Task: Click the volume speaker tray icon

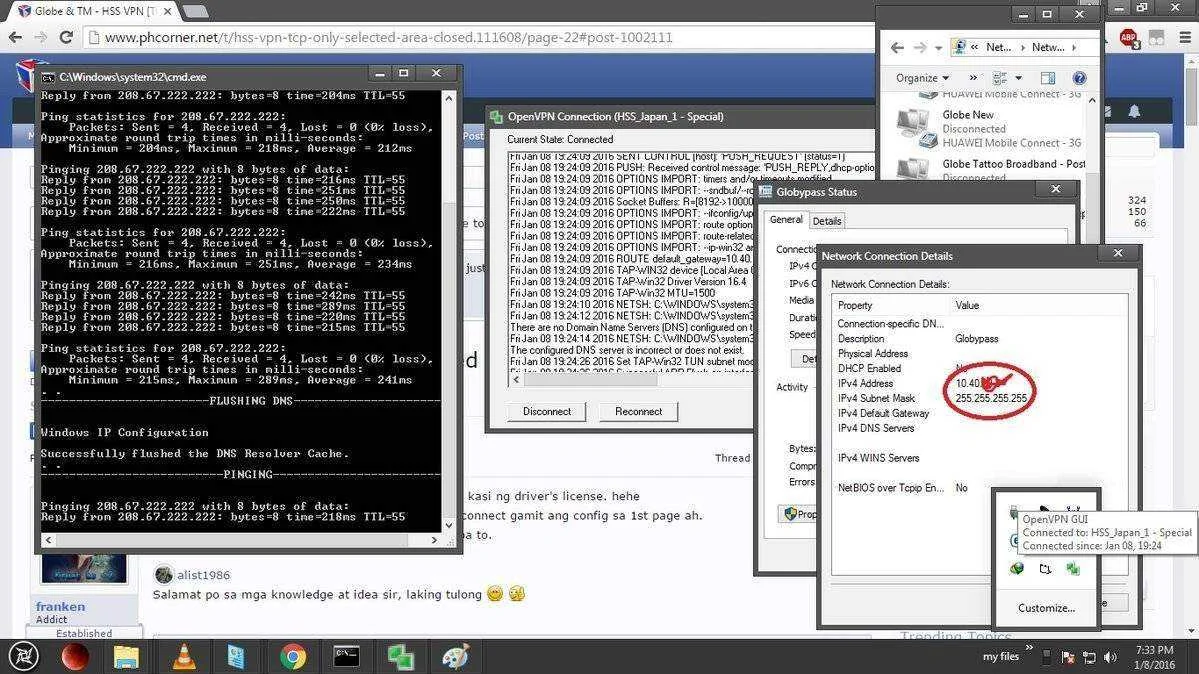Action: pos(1110,657)
